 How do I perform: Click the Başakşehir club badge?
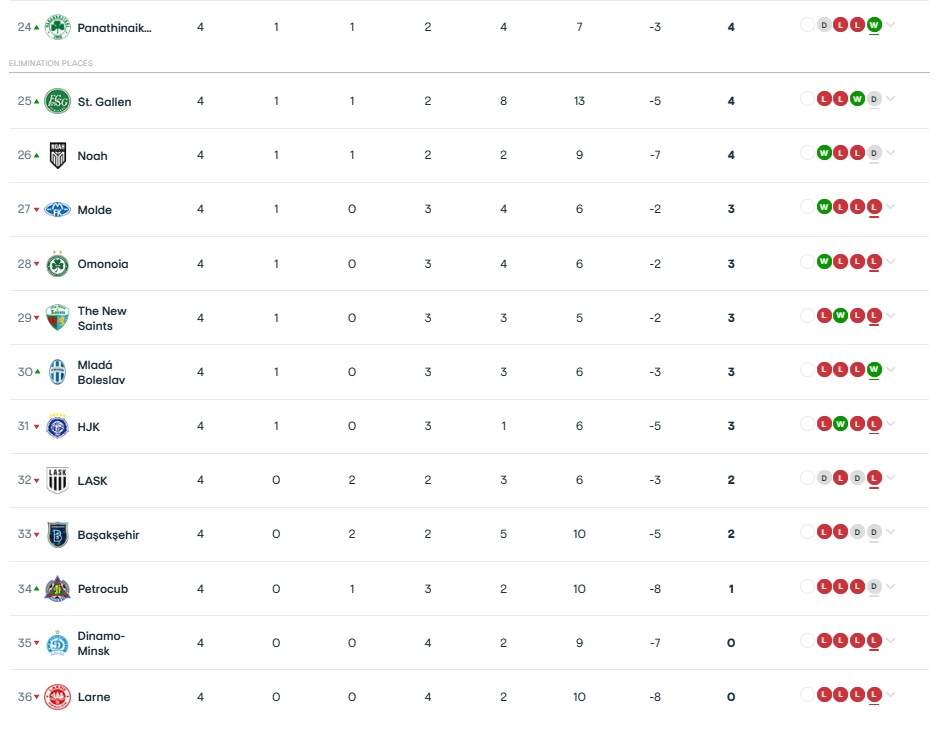pos(58,535)
